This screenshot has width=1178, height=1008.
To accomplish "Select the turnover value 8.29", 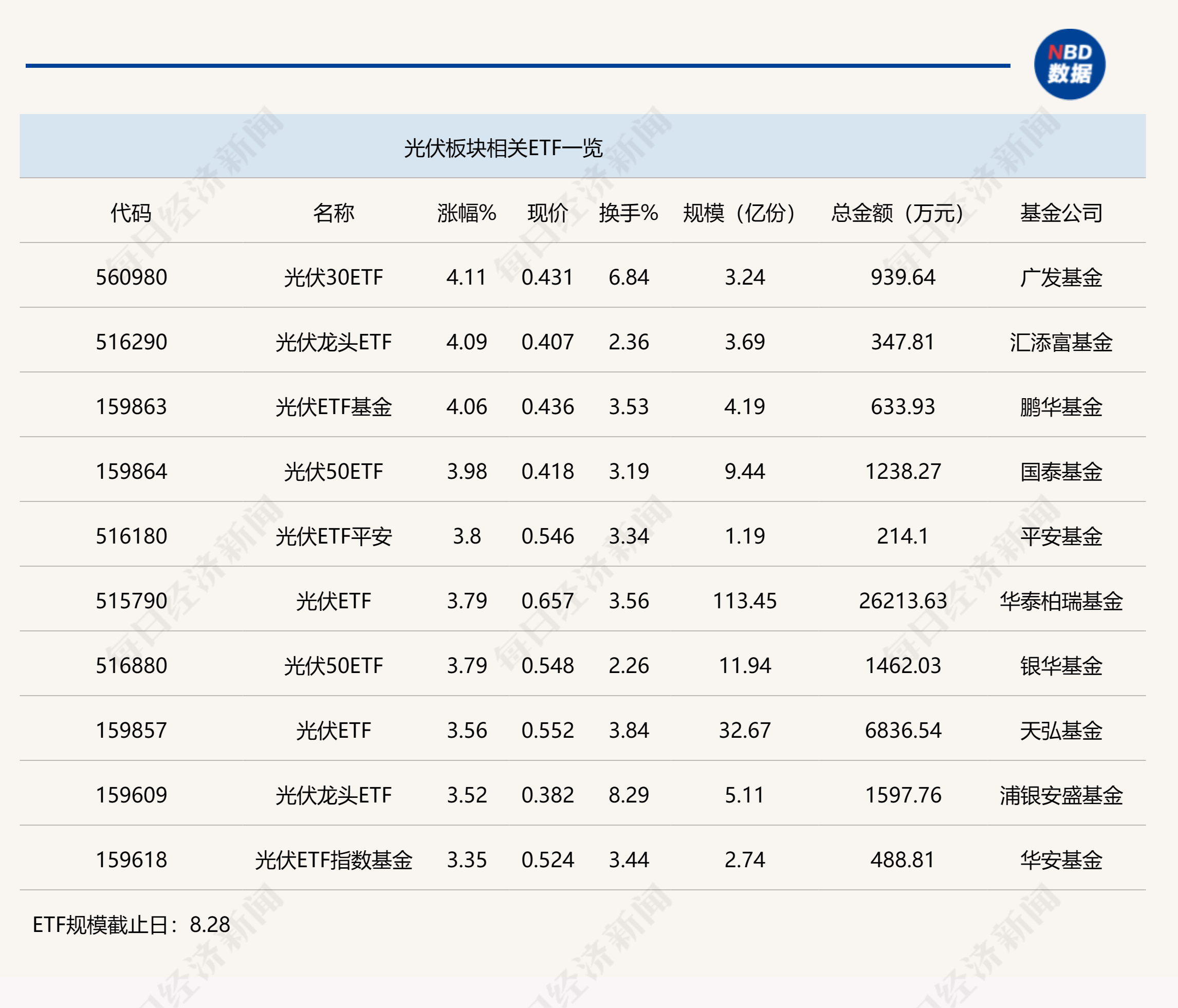I will click(628, 795).
